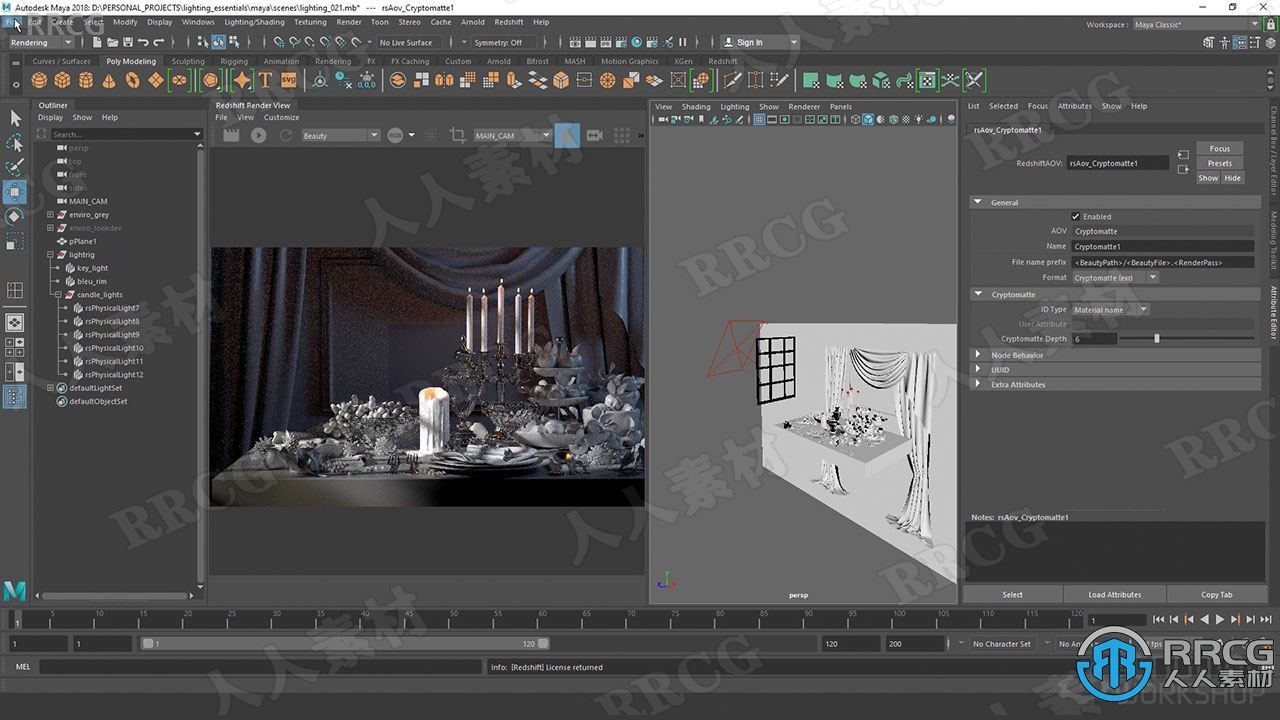Open the MAIN_CAM camera dropdown
The height and width of the screenshot is (720, 1280).
(512, 135)
